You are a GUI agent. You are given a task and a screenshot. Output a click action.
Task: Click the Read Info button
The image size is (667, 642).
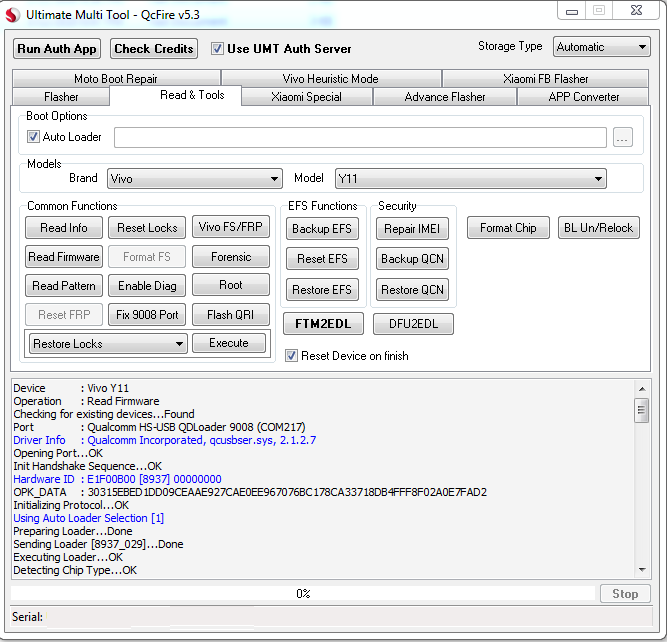click(64, 228)
